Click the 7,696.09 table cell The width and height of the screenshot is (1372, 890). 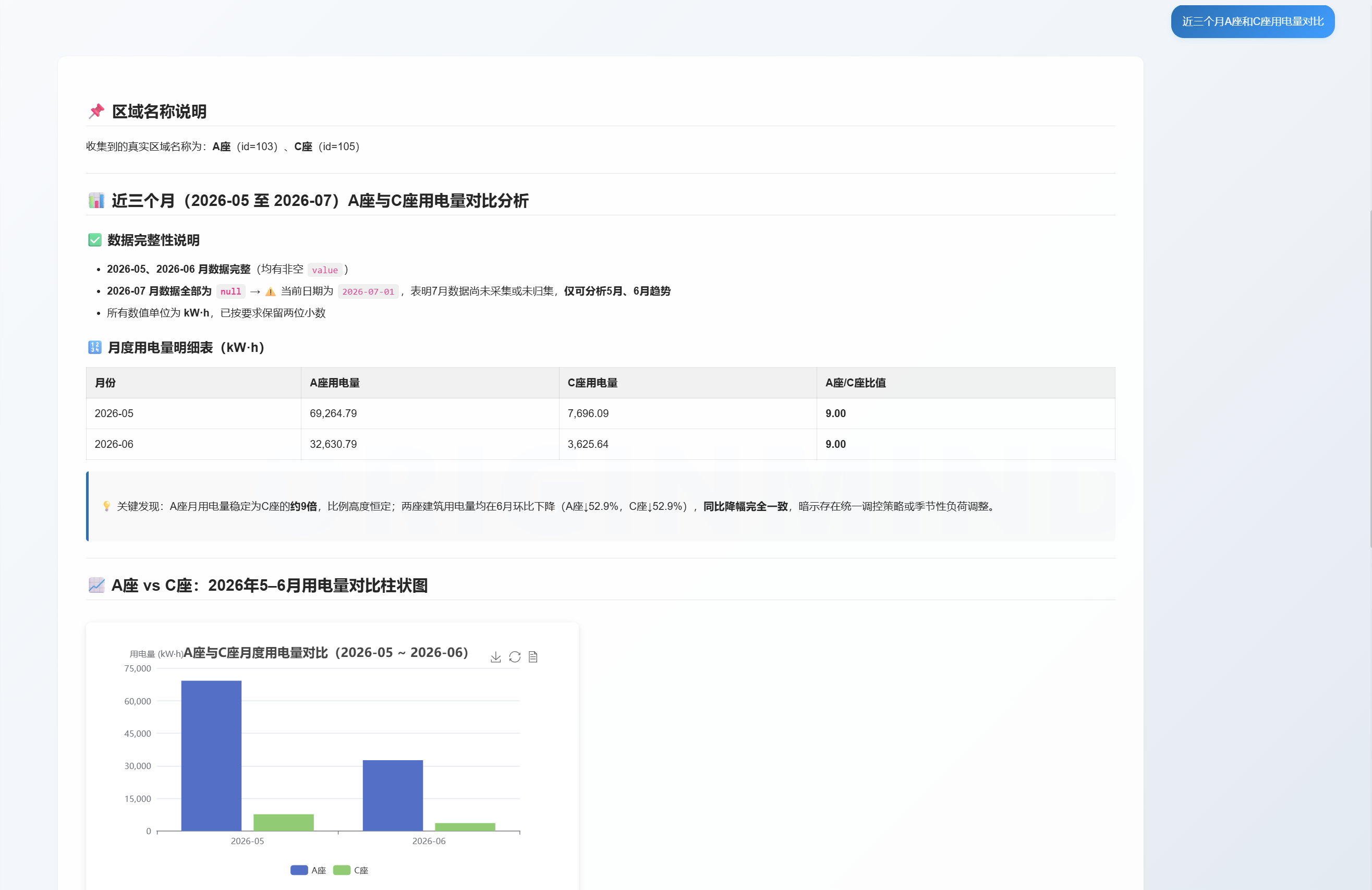pyautogui.click(x=688, y=413)
